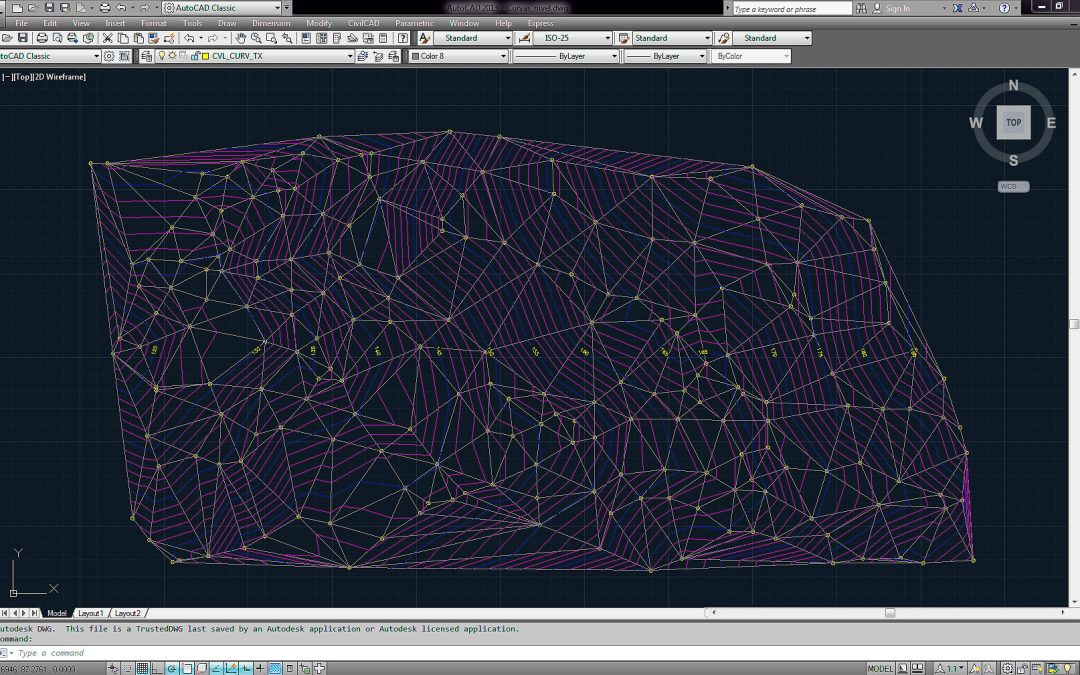The height and width of the screenshot is (675, 1080).
Task: Select the Cut scissors icon
Action: coord(108,38)
